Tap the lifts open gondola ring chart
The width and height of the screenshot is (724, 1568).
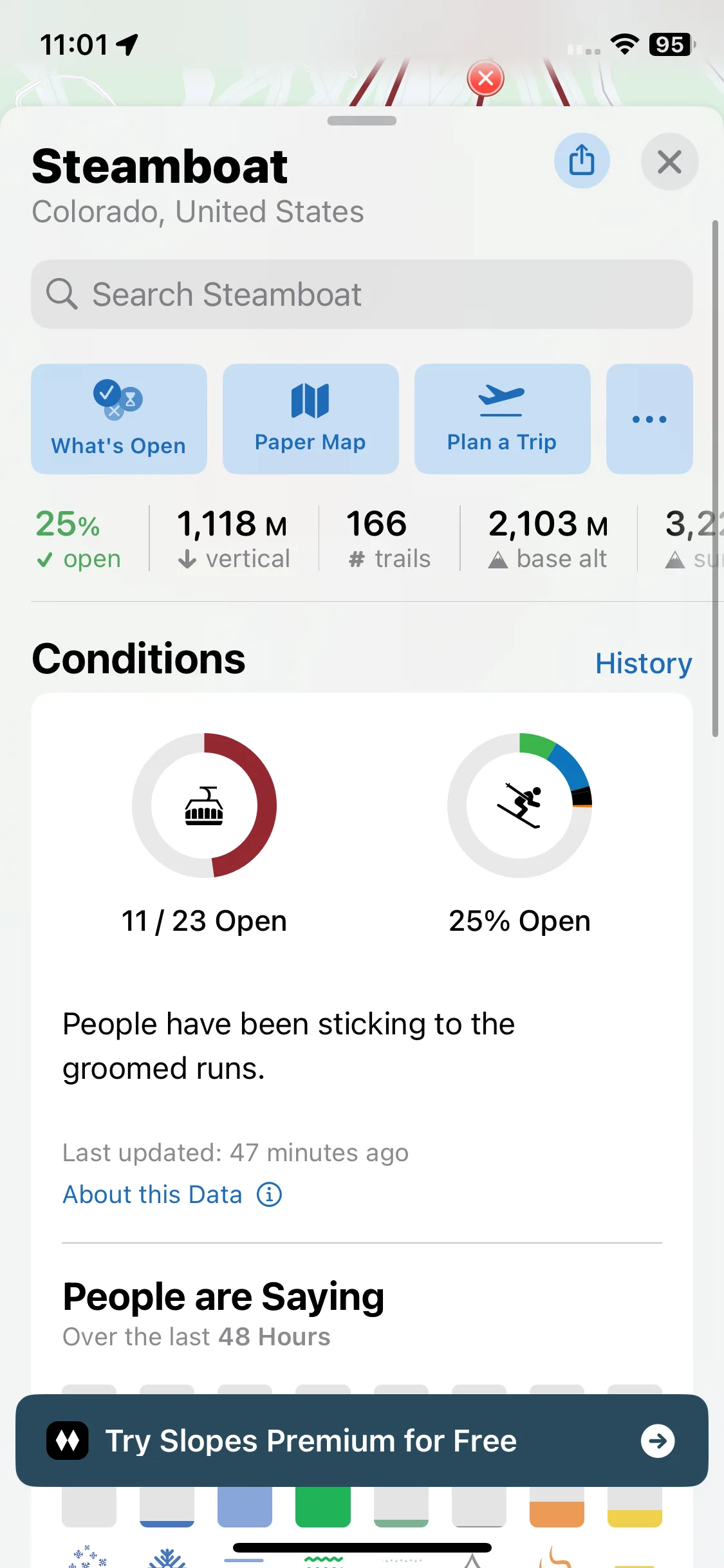[204, 805]
